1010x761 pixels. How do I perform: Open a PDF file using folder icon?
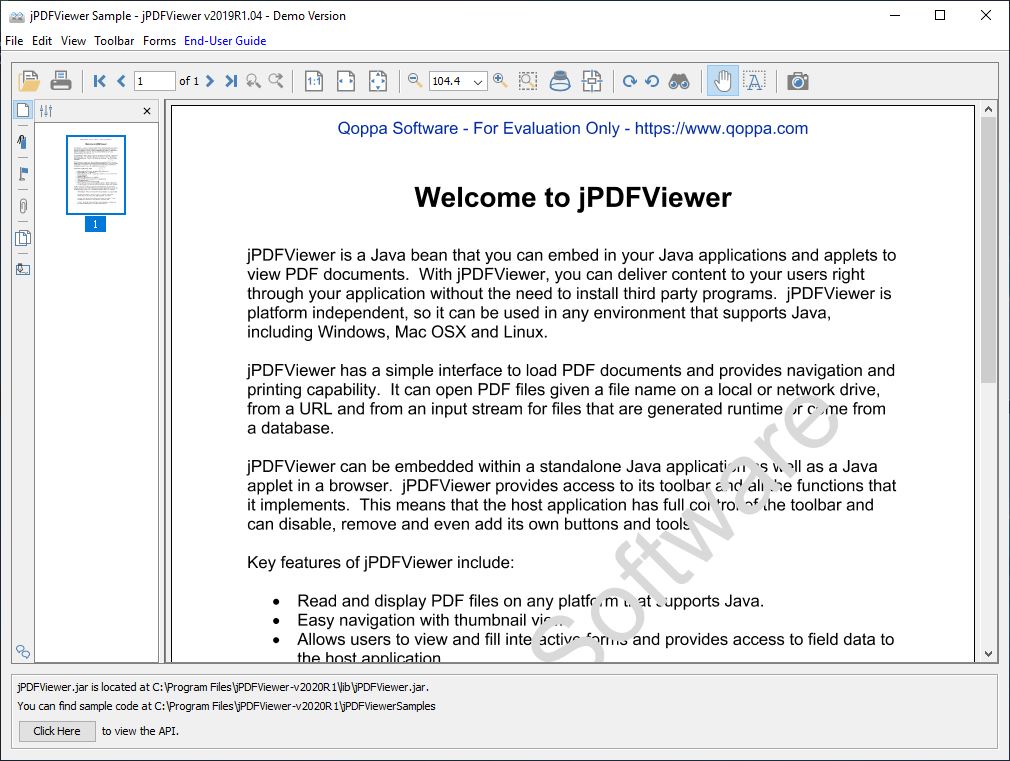[x=29, y=81]
